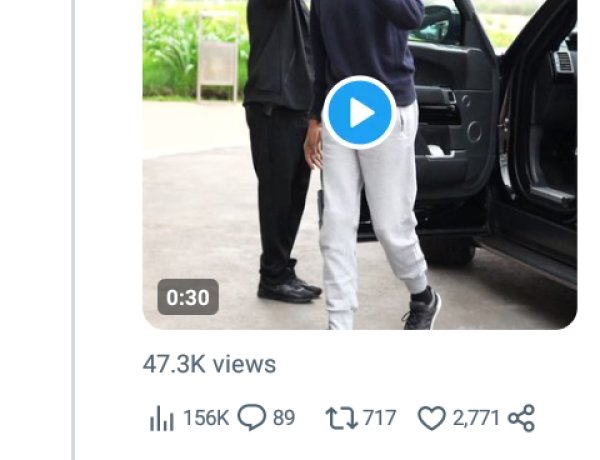Open tweet analytics bar chart icon
Image resolution: width=600 pixels, height=460 pixels.
click(x=161, y=419)
